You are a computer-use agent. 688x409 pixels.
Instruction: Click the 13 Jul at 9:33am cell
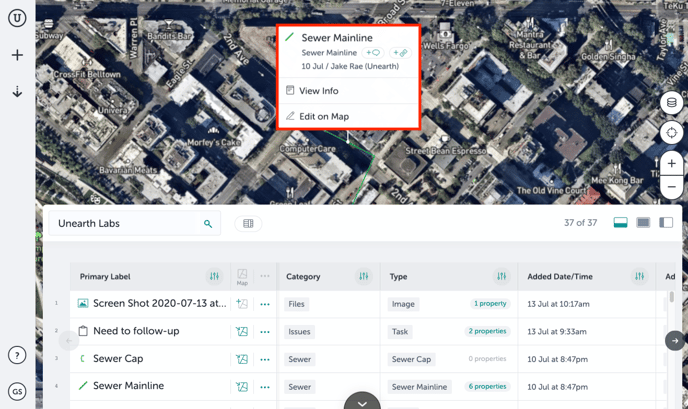(x=557, y=331)
